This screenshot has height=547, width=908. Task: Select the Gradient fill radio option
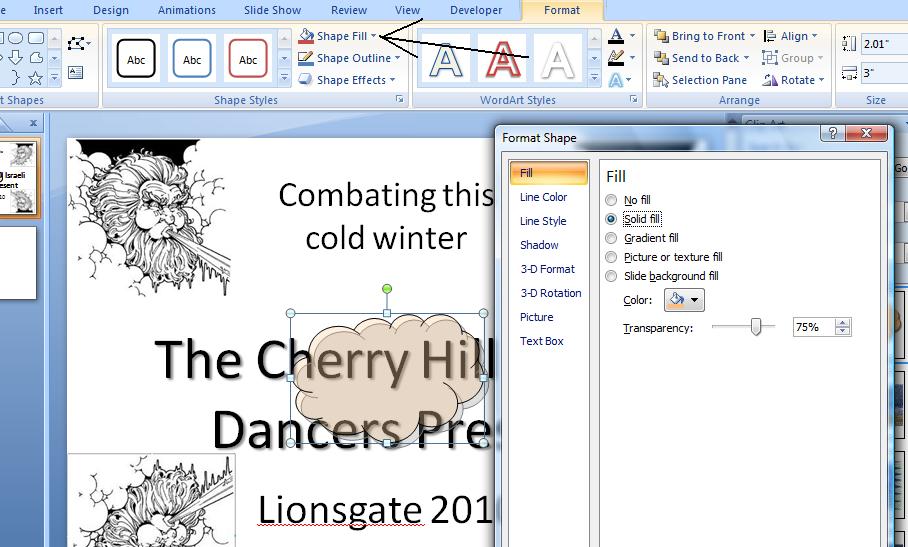point(611,238)
